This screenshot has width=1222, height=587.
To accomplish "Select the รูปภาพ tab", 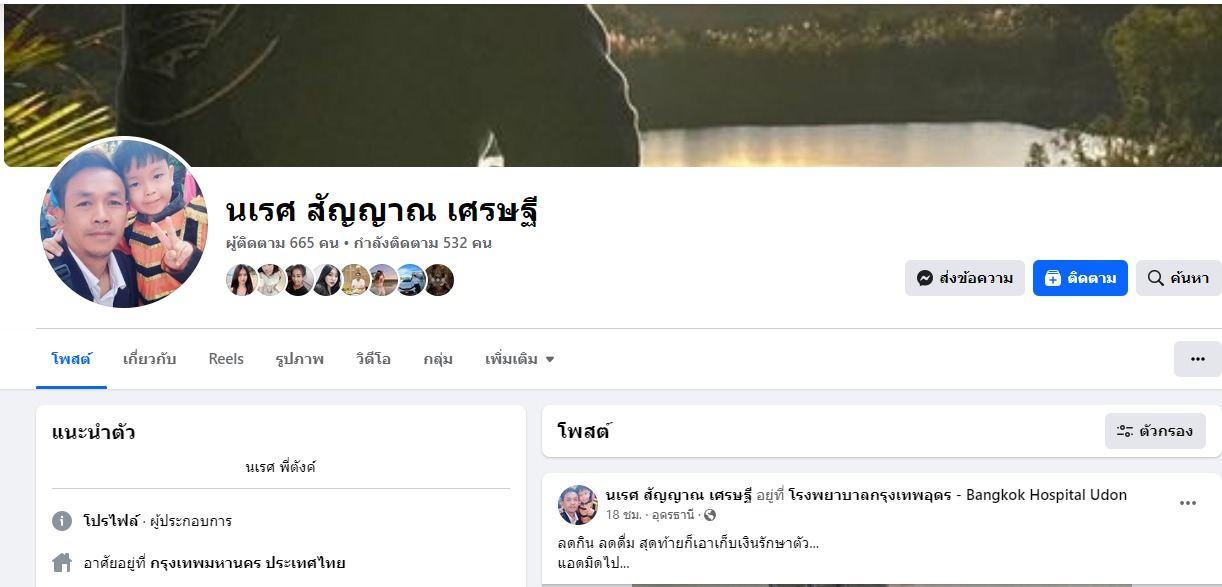I will click(300, 359).
